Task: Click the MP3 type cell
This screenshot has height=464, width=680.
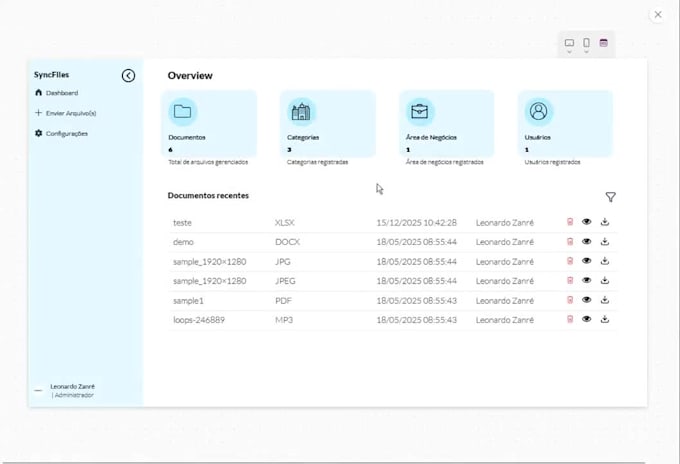Action: (x=284, y=320)
